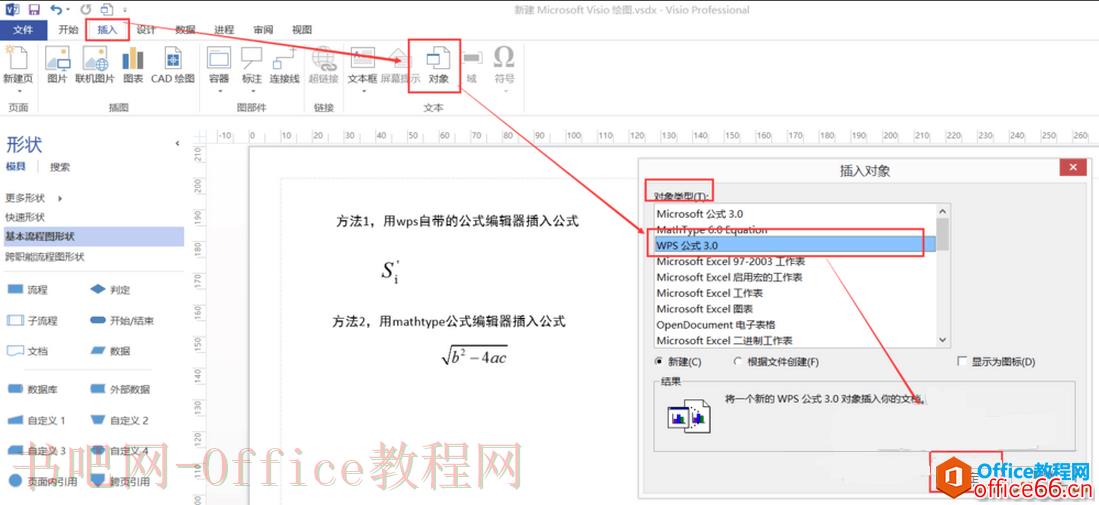Switch to the 开始 tab
The height and width of the screenshot is (505, 1099).
tap(67, 30)
